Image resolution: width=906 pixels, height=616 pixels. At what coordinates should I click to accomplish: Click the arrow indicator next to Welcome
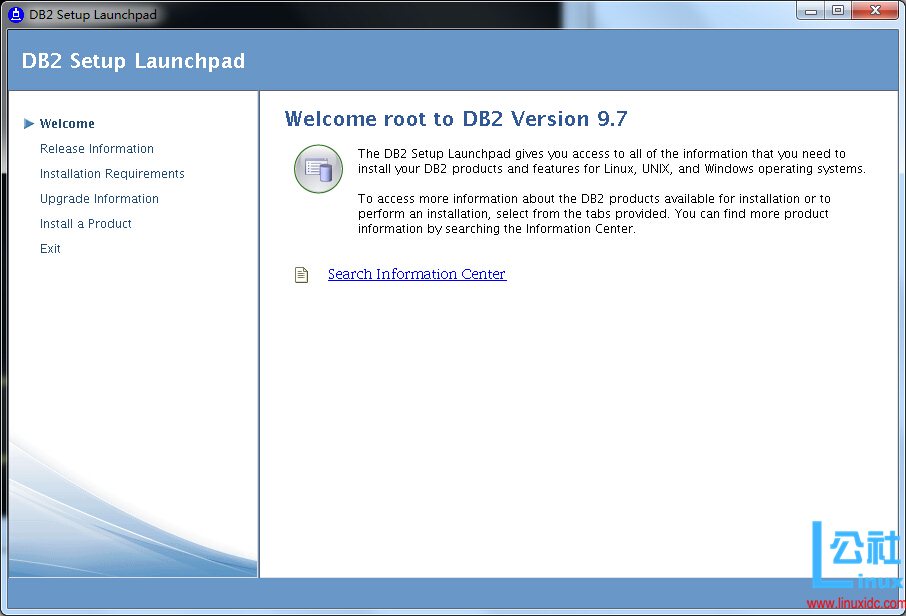pyautogui.click(x=29, y=123)
